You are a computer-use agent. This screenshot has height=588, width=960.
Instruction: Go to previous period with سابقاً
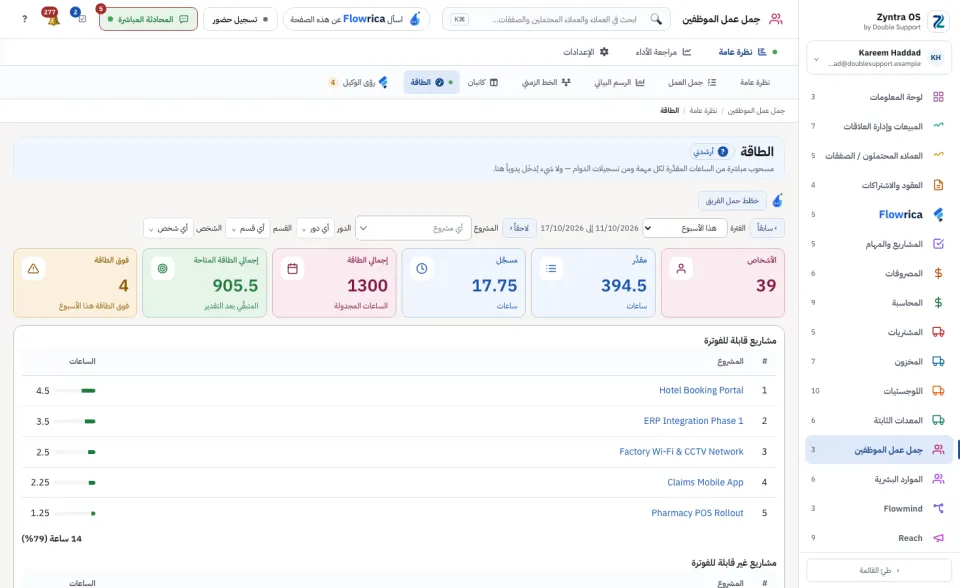click(767, 228)
